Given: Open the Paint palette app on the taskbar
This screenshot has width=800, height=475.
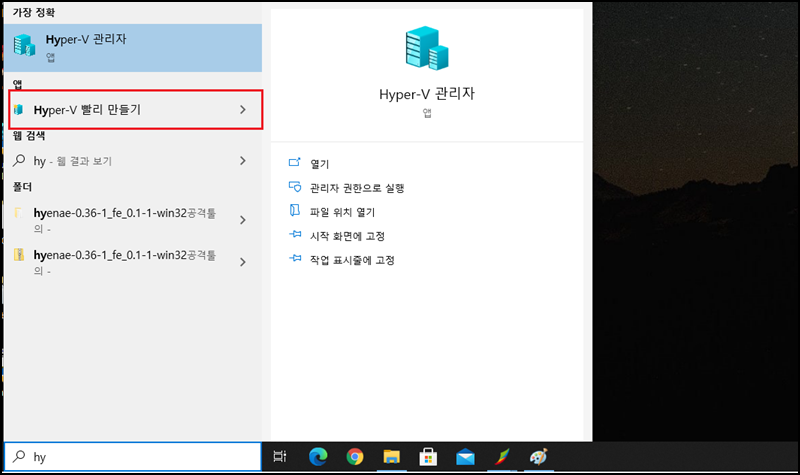Looking at the screenshot, I should tap(538, 457).
